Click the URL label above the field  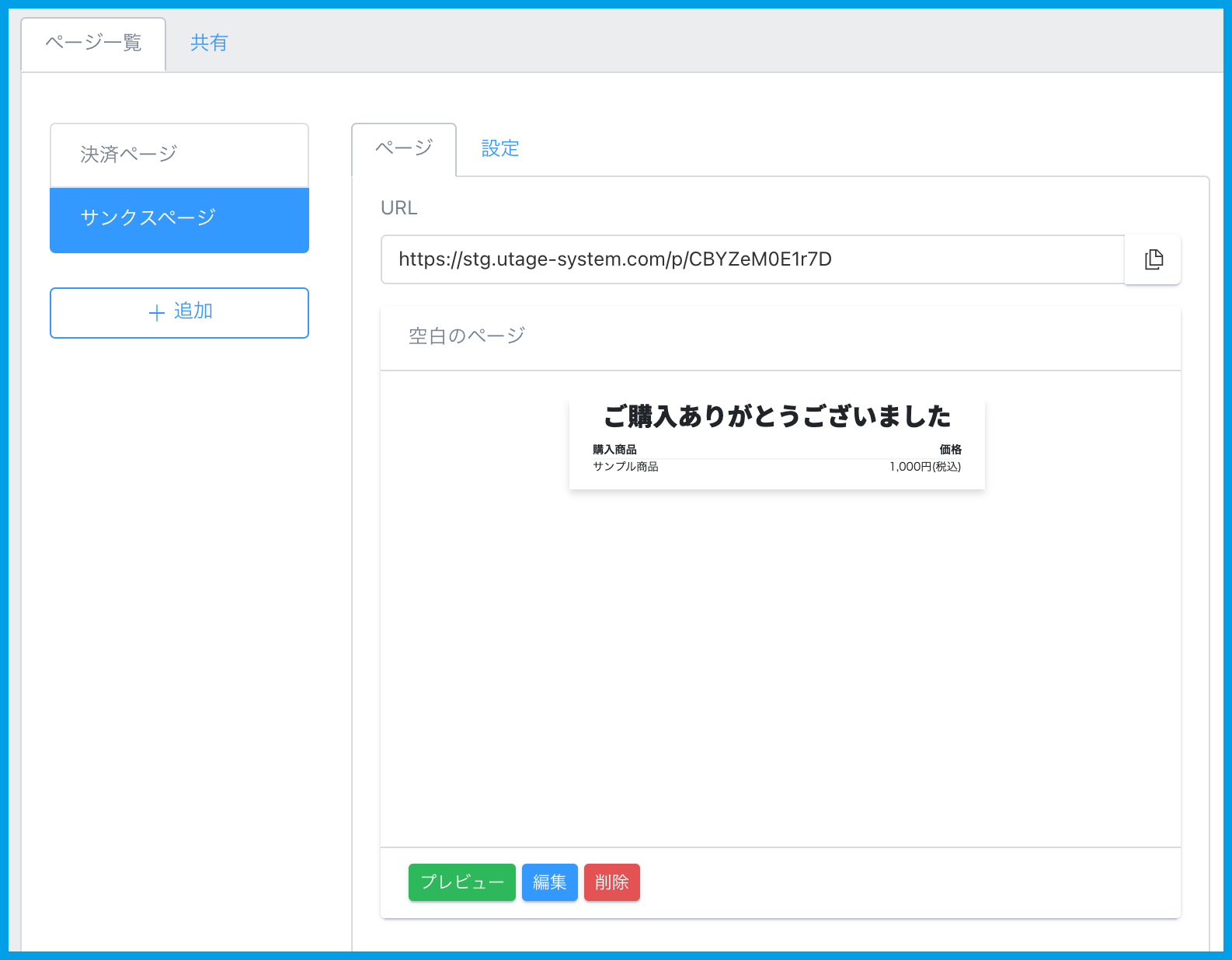(398, 208)
